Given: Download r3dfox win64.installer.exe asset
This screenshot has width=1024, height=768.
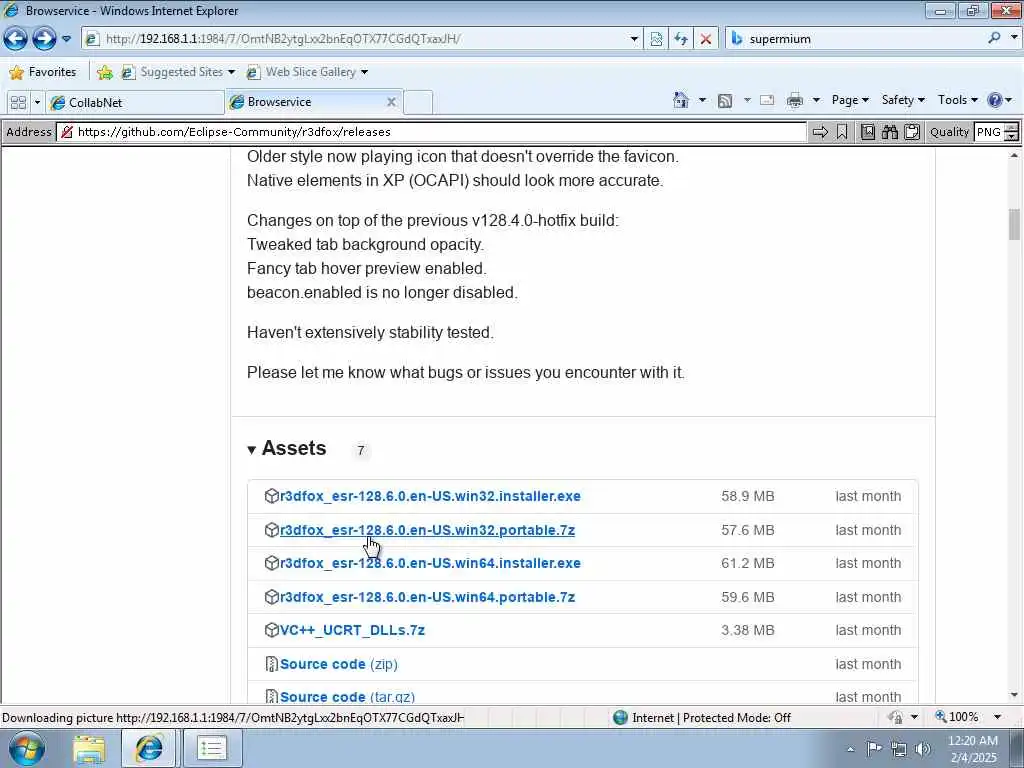Looking at the screenshot, I should coord(430,563).
